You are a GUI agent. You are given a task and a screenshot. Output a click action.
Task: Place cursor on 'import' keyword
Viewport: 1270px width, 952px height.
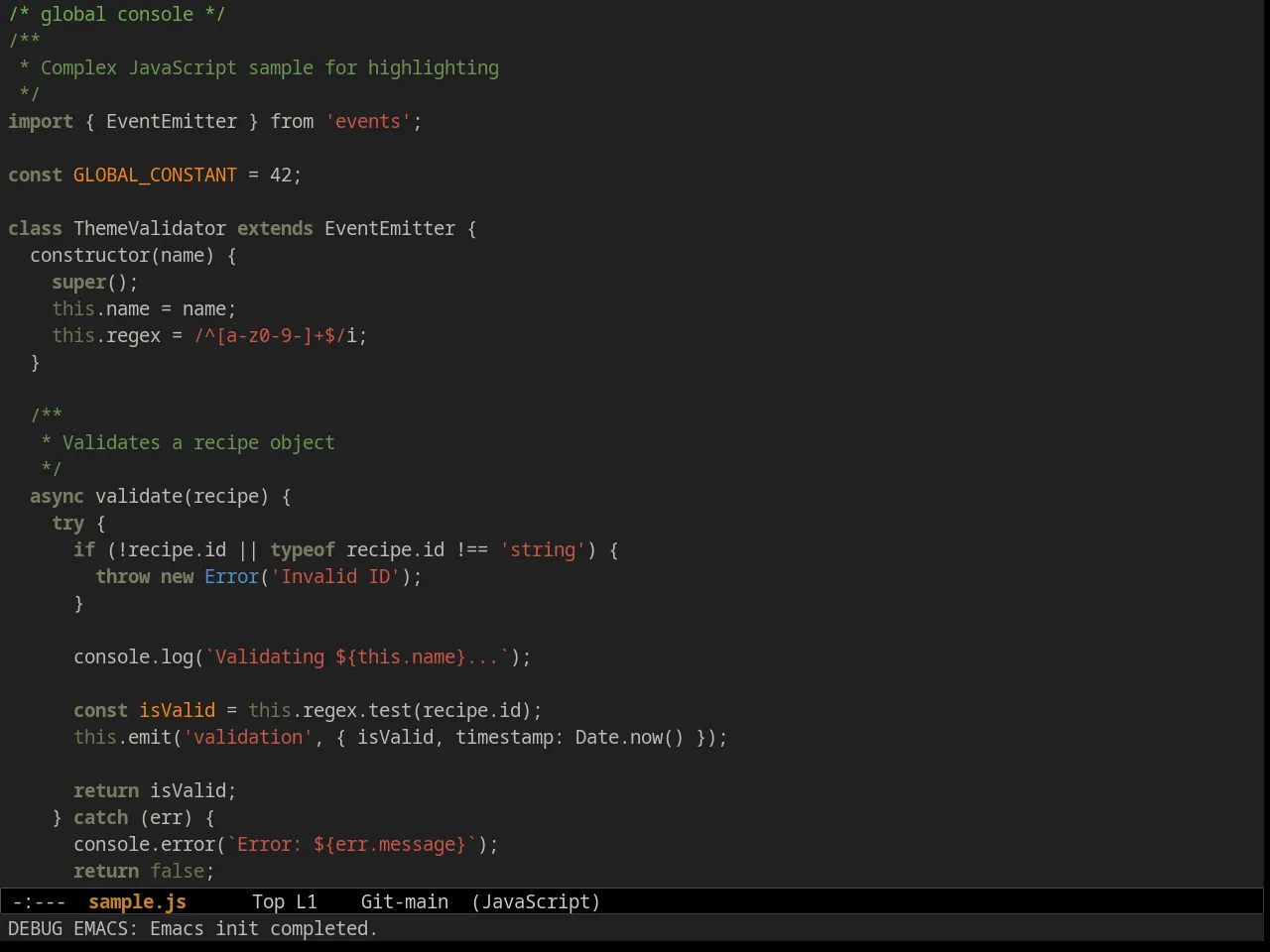pyautogui.click(x=41, y=121)
